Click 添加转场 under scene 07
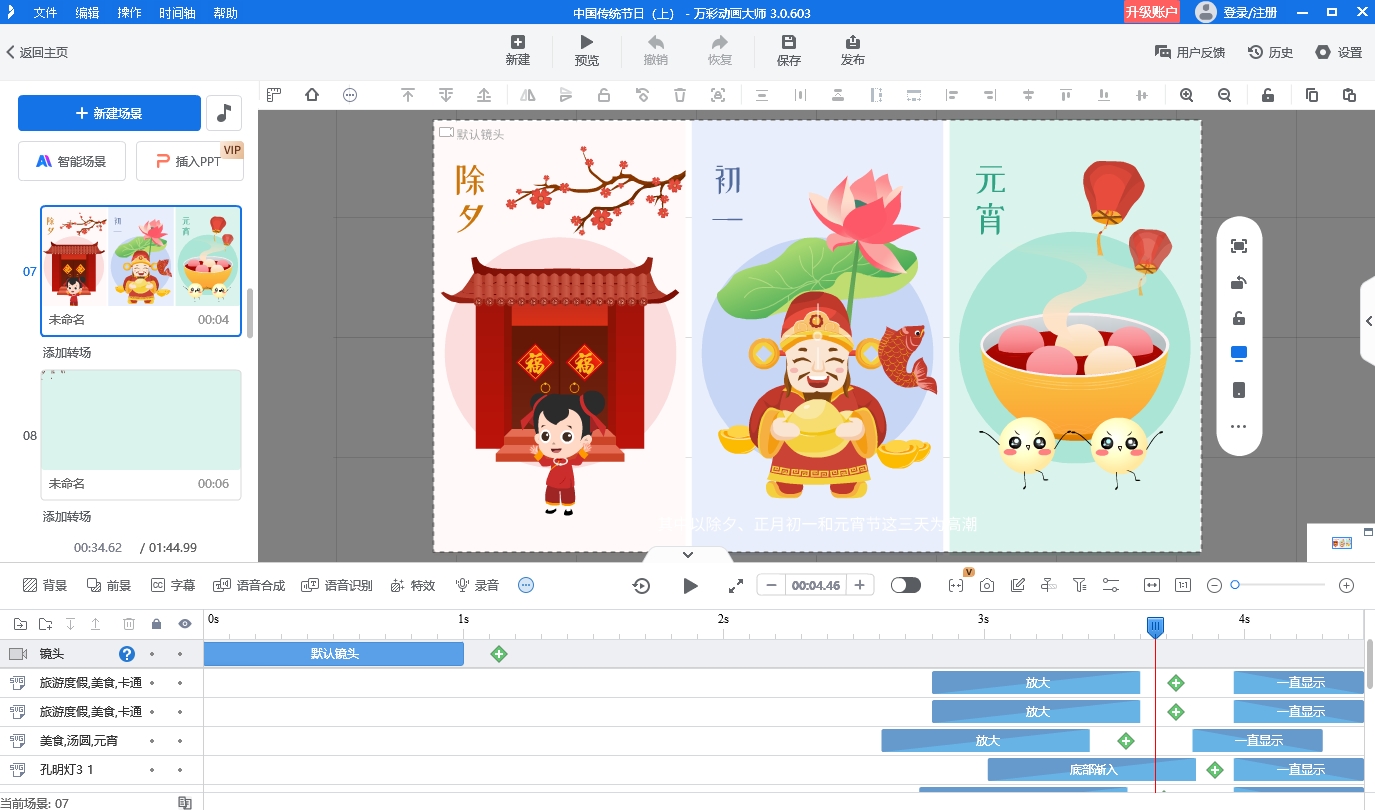Screen dimensions: 1375x810 coord(67,353)
